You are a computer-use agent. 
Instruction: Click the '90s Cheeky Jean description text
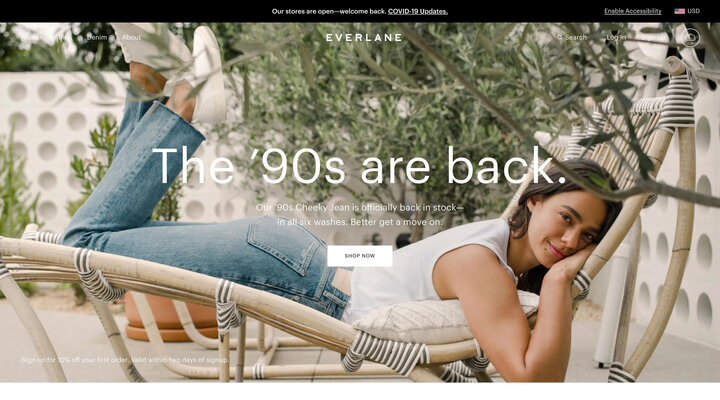[360, 215]
